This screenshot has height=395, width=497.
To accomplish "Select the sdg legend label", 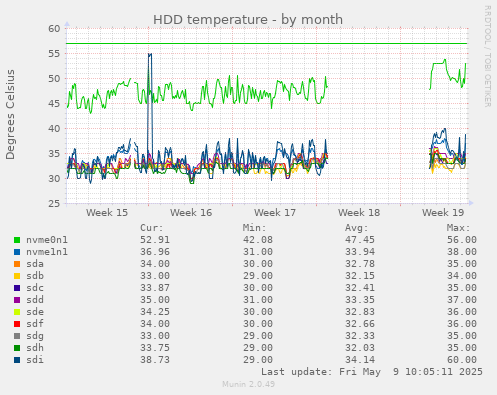I will coord(35,336).
